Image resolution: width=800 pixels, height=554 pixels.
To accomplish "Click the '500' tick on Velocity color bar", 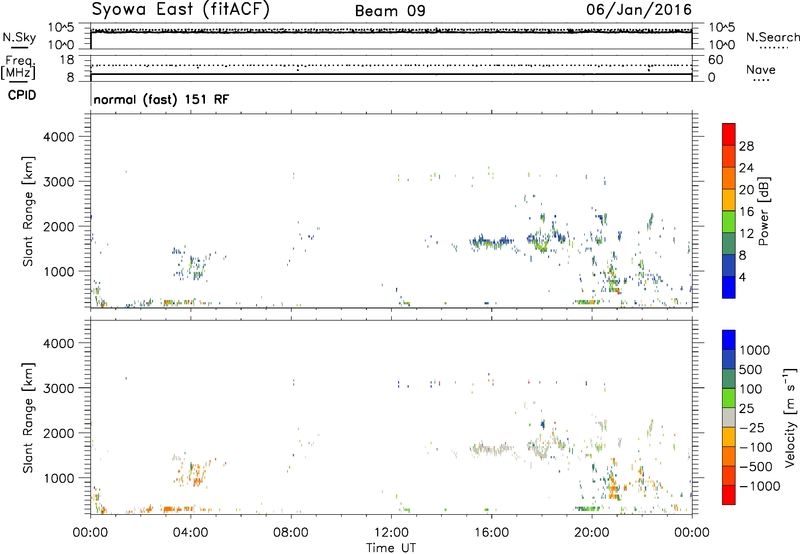I will [x=750, y=369].
